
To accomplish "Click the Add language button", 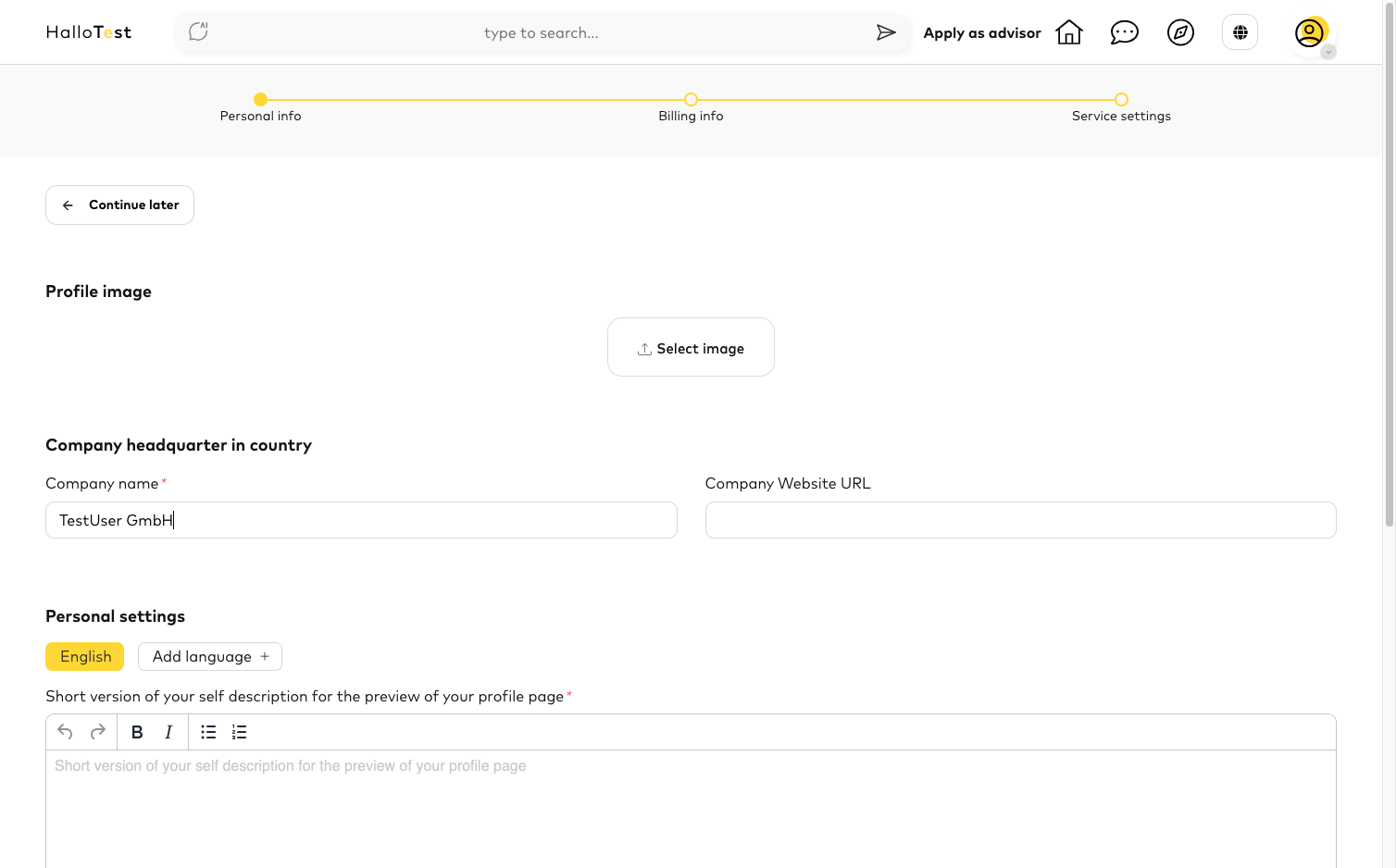I will tap(210, 657).
